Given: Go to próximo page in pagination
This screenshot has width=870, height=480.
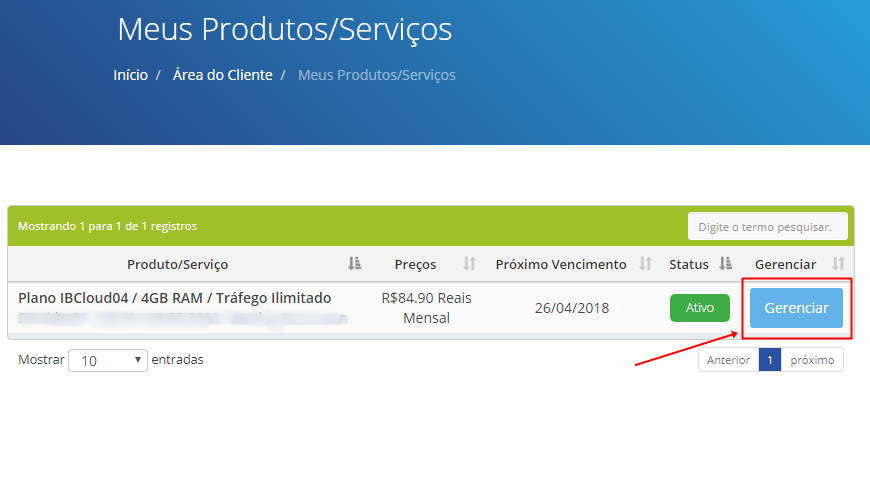Looking at the screenshot, I should (812, 360).
